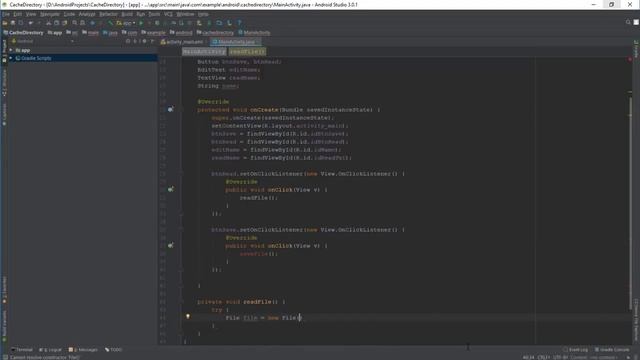Click the private void readFile() declaration
Screen dimensions: 640x360
coord(242,302)
